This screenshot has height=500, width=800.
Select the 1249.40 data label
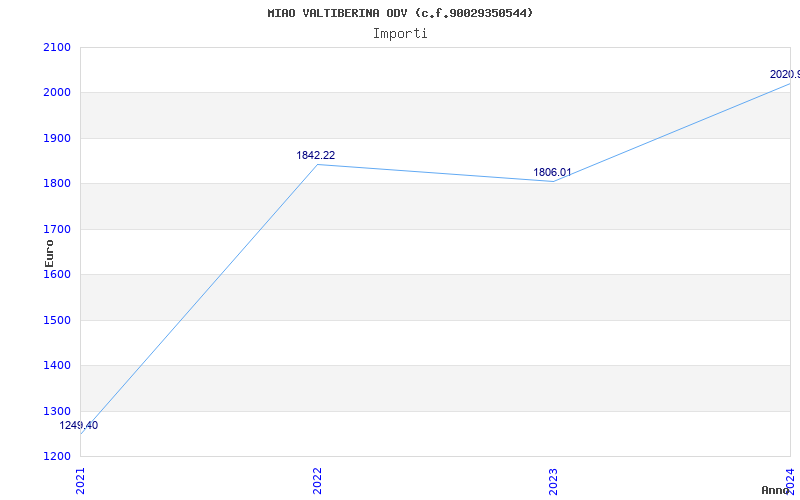pos(79,426)
